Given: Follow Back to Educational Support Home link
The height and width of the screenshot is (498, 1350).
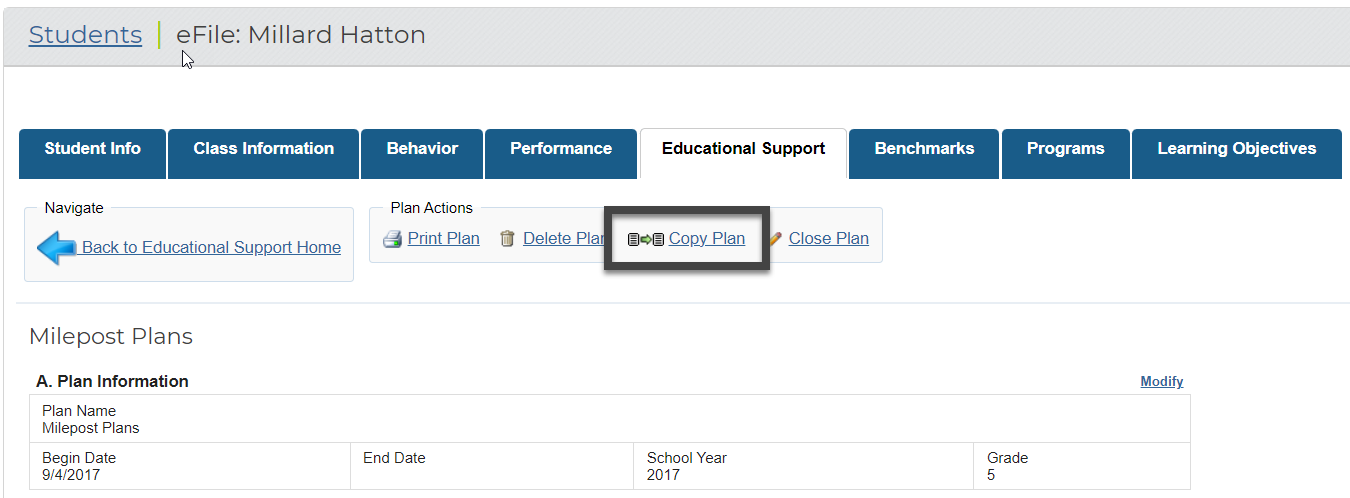Looking at the screenshot, I should coord(211,248).
